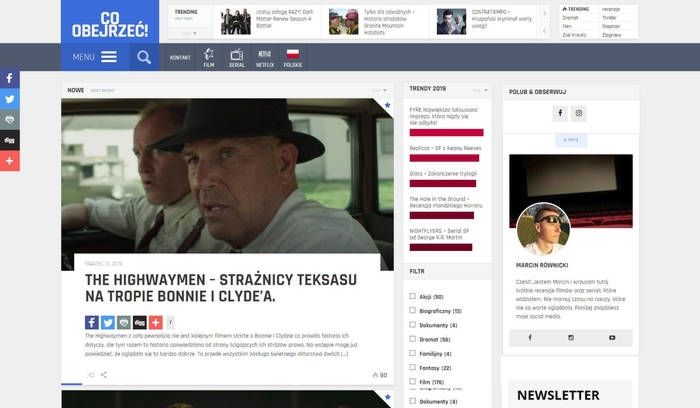Screen dimensions: 700x408
Task: Enable the Biograficzny filter checkbox
Action: pyautogui.click(x=413, y=311)
